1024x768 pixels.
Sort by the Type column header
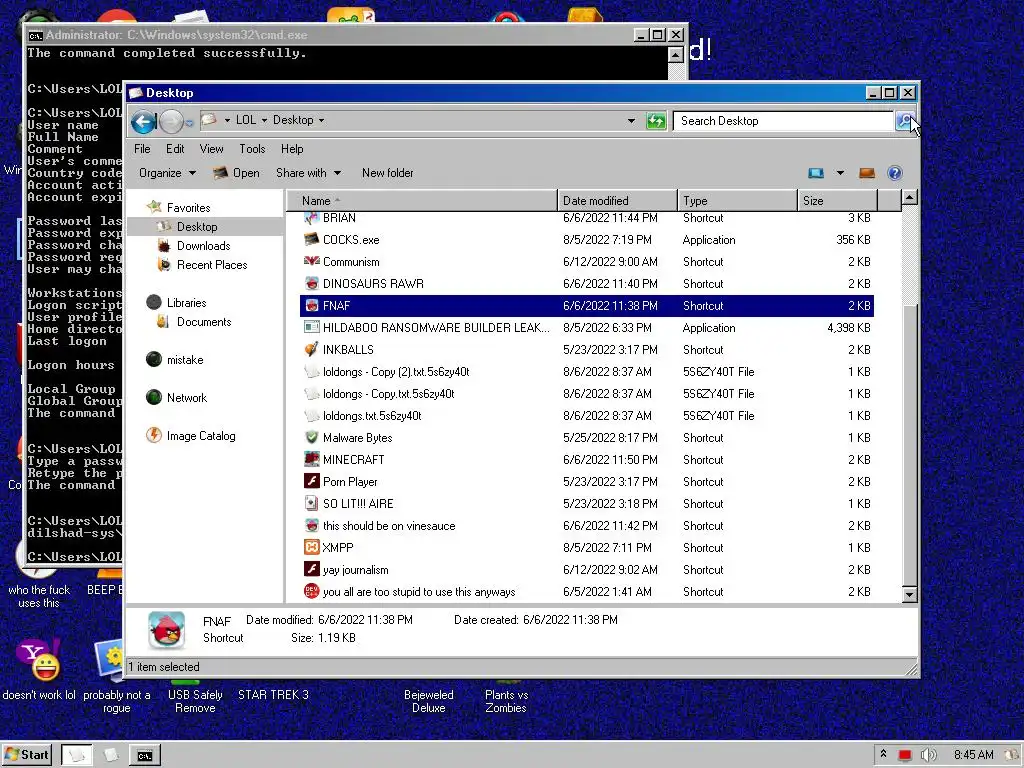pos(737,200)
